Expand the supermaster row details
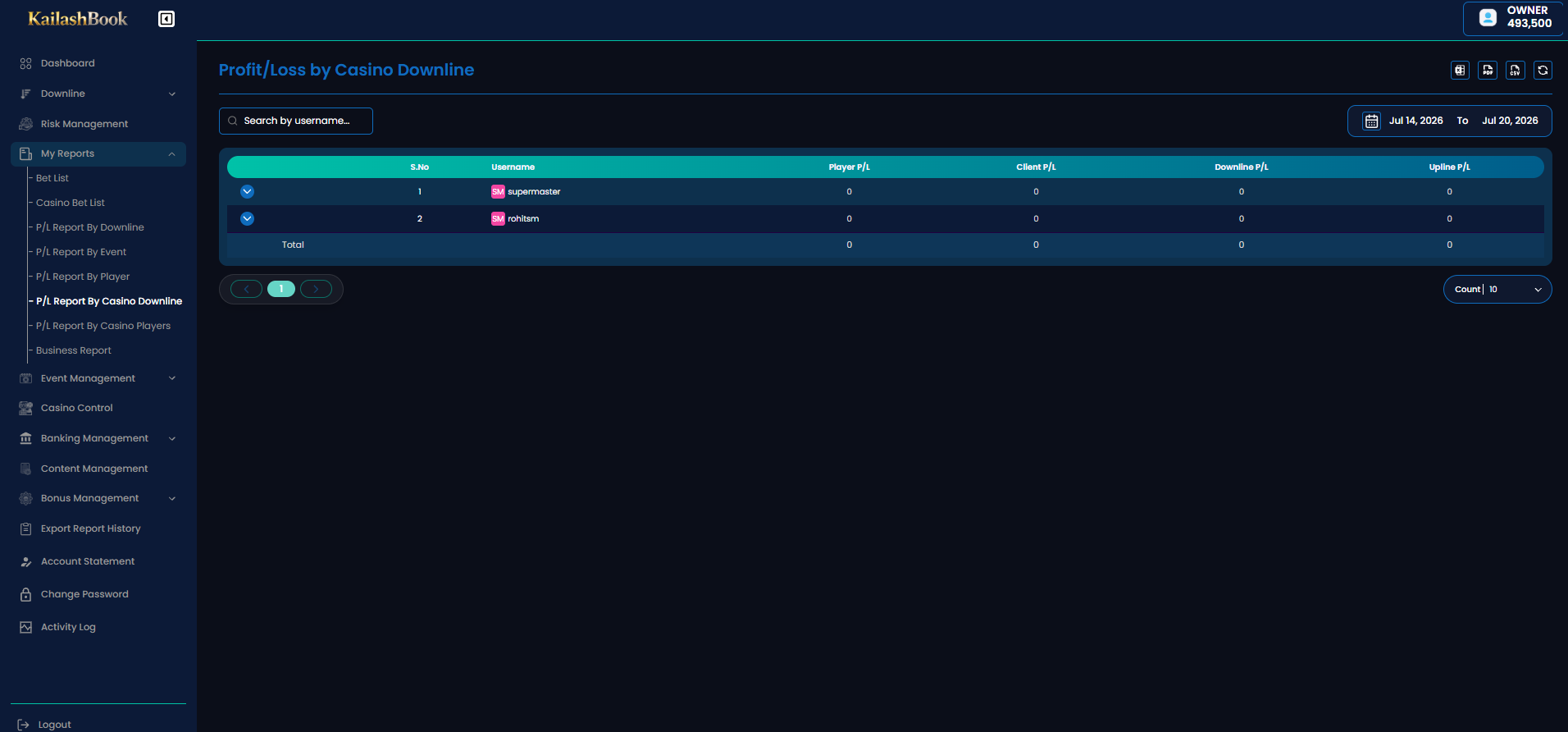 point(247,192)
